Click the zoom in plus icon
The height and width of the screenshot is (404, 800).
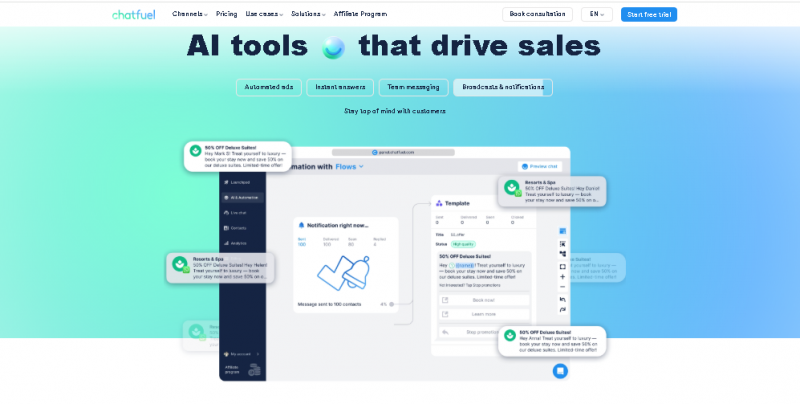(563, 276)
